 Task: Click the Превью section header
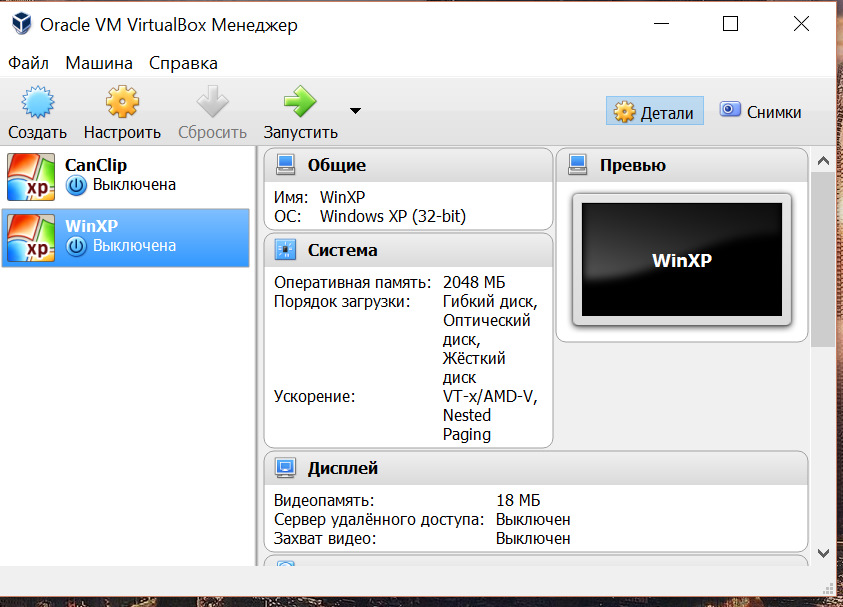(682, 165)
